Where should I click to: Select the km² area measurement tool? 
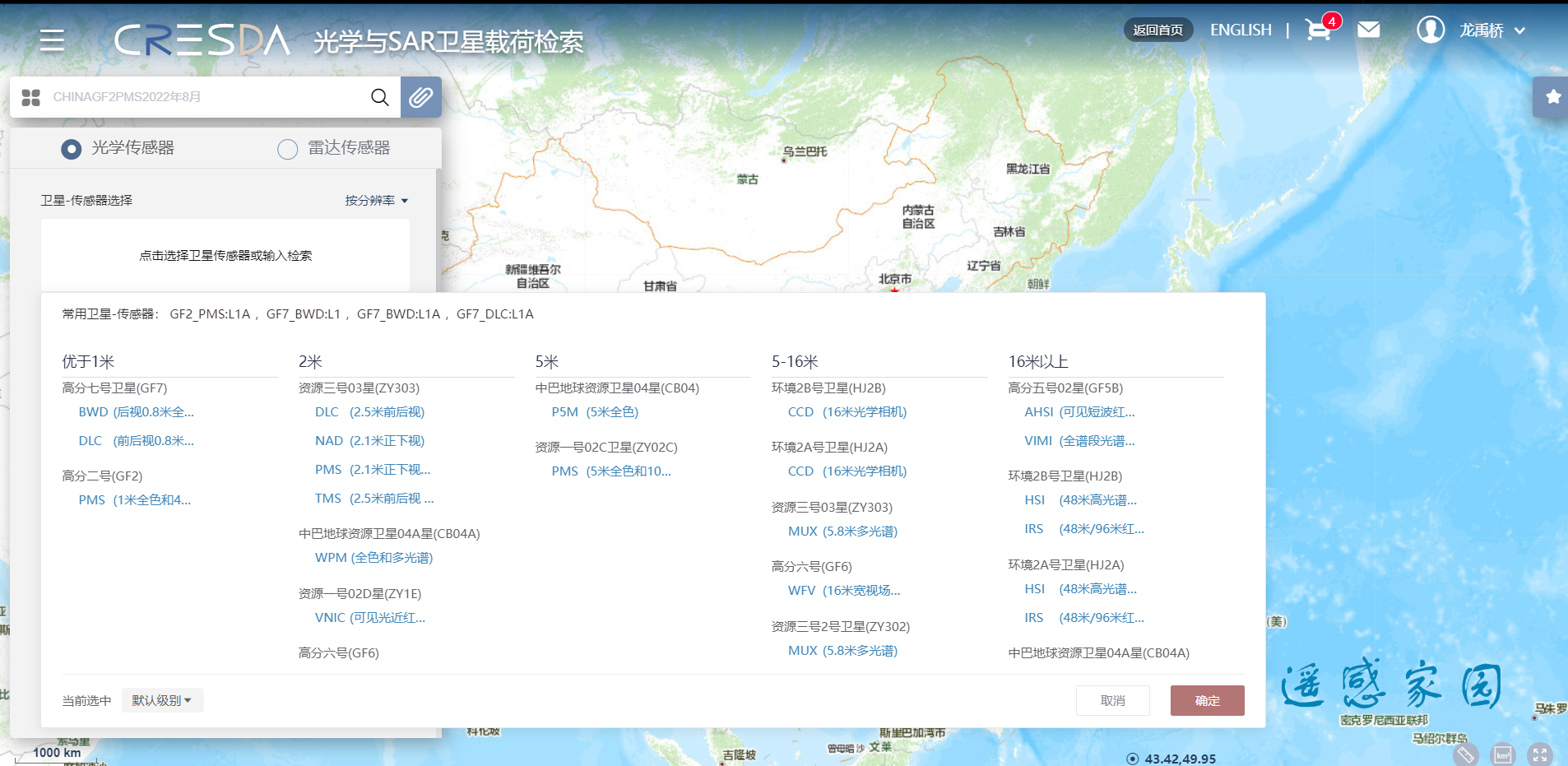pos(1502,754)
